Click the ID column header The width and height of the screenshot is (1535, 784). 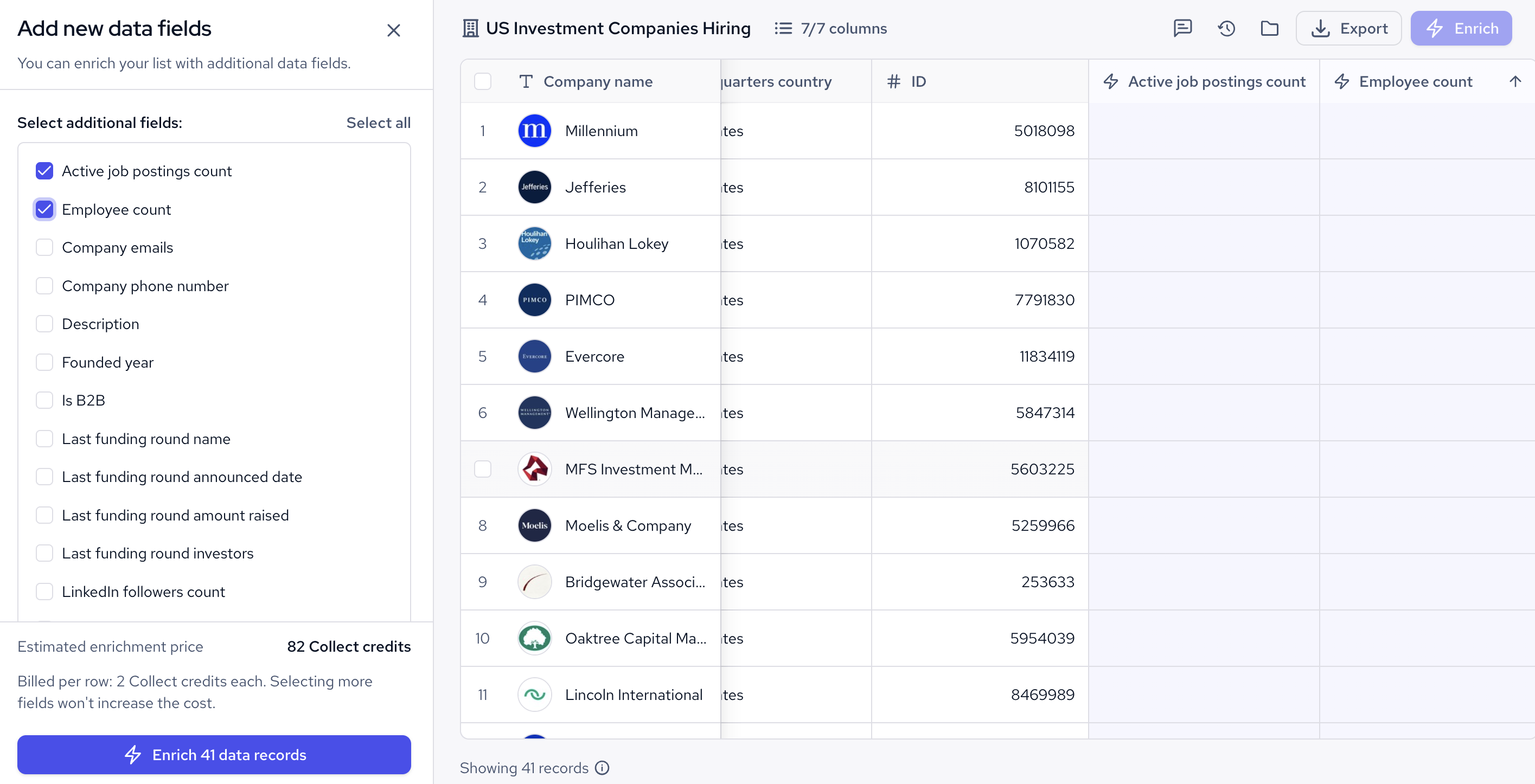[x=980, y=81]
